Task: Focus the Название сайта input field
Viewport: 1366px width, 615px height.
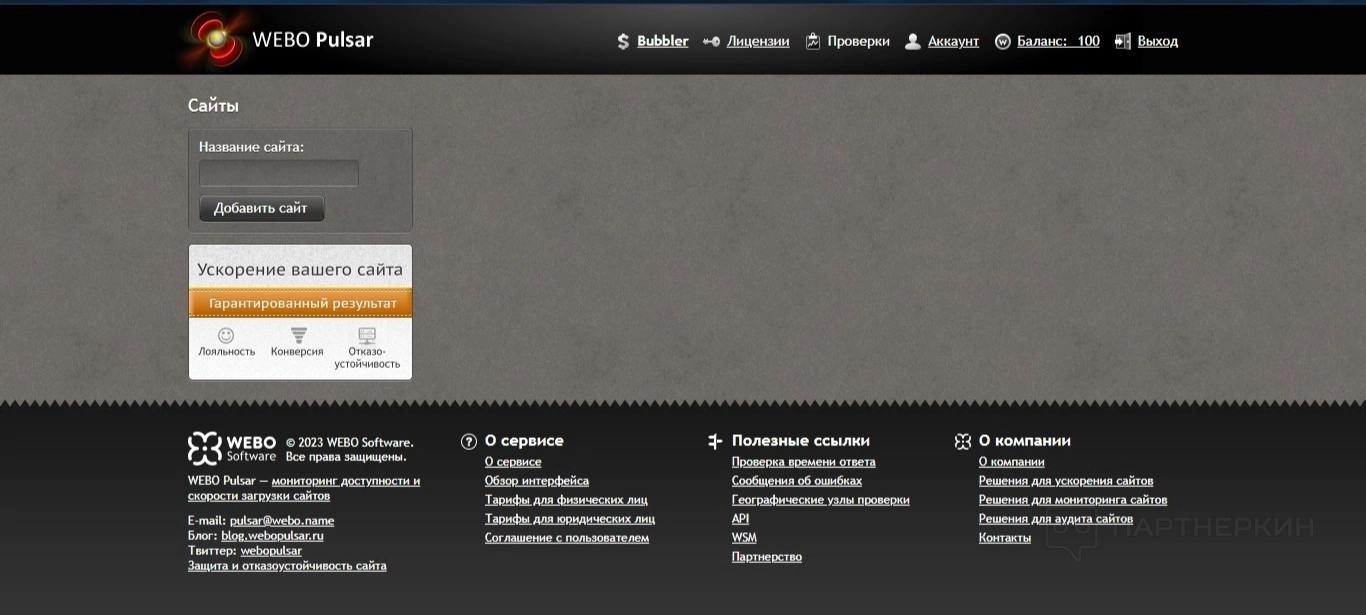Action: coord(279,173)
